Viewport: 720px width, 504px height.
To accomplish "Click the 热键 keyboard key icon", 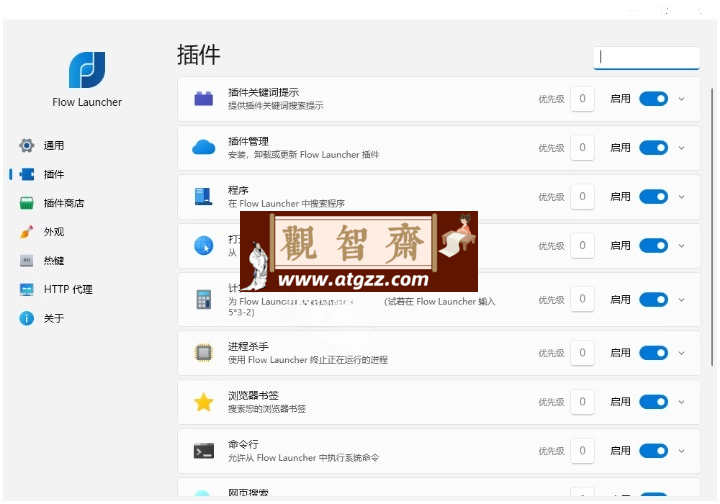I will coord(27,261).
